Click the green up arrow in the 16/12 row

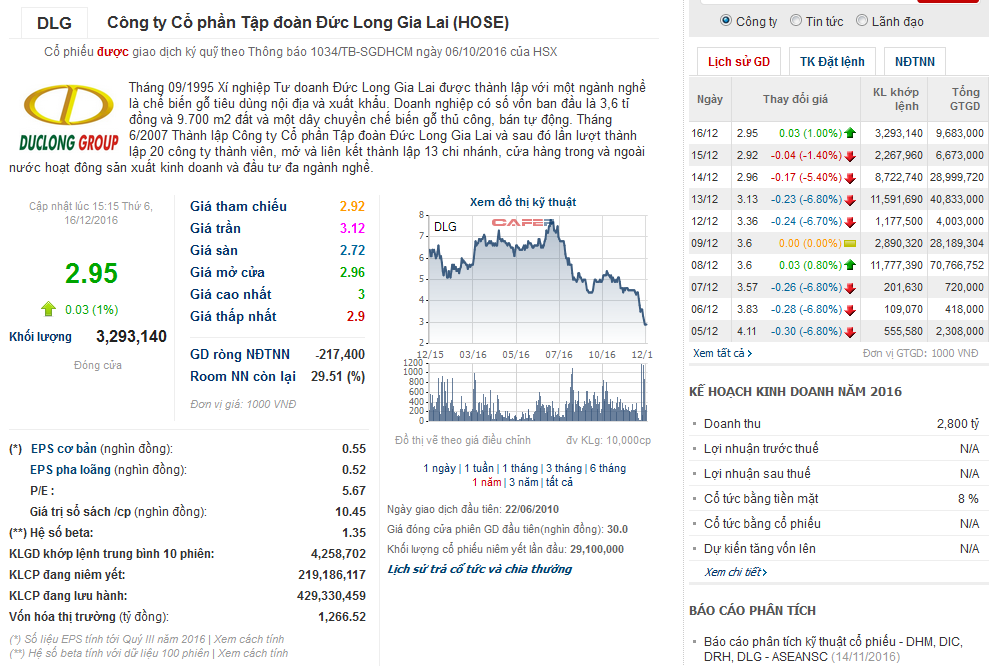(x=849, y=133)
